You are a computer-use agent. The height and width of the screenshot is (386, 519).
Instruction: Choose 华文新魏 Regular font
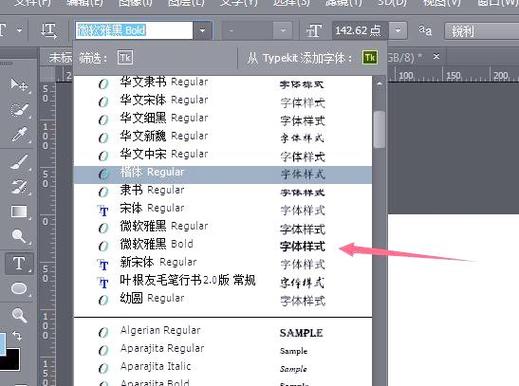point(223,136)
